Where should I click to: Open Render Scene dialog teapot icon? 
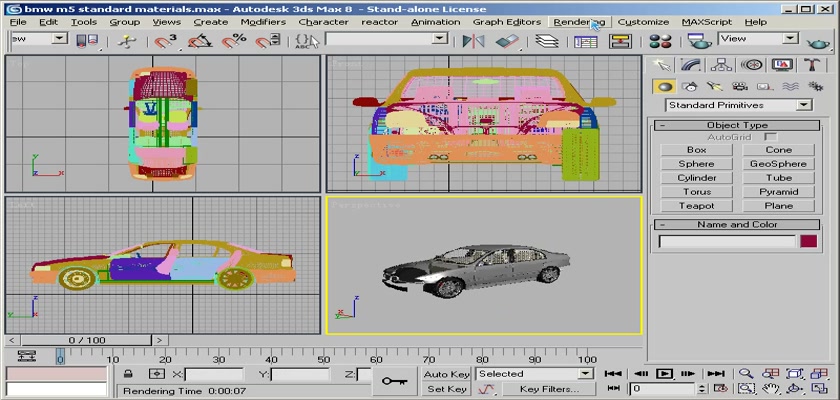[x=699, y=41]
